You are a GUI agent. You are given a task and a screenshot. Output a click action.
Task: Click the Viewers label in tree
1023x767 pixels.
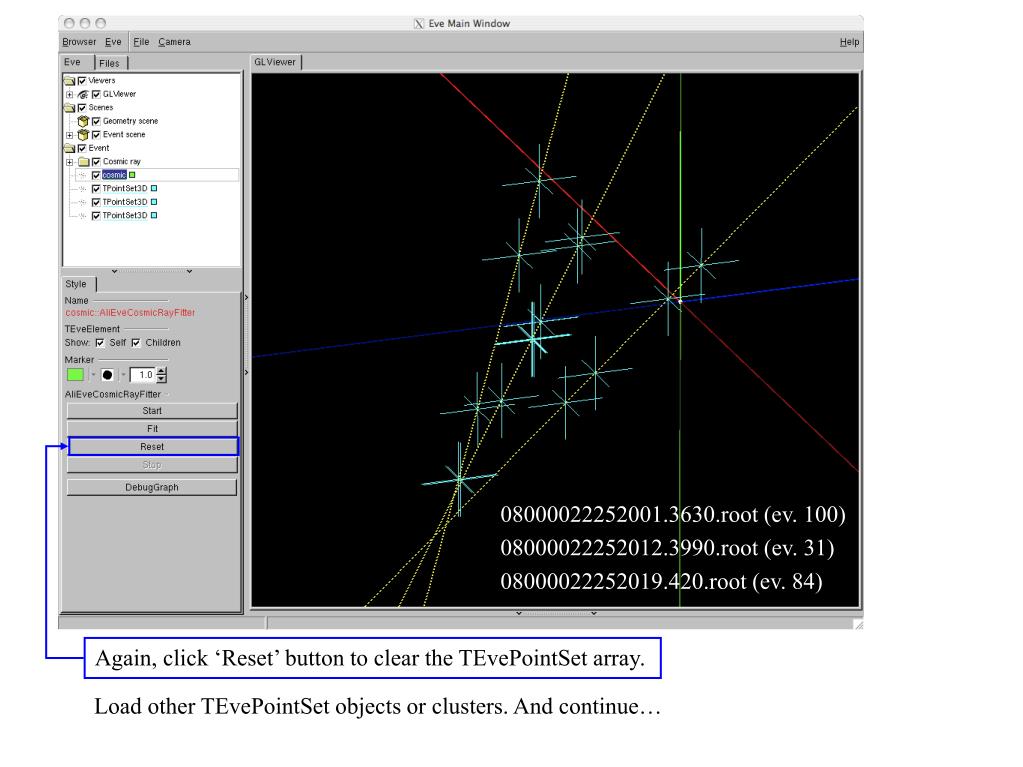(x=102, y=81)
